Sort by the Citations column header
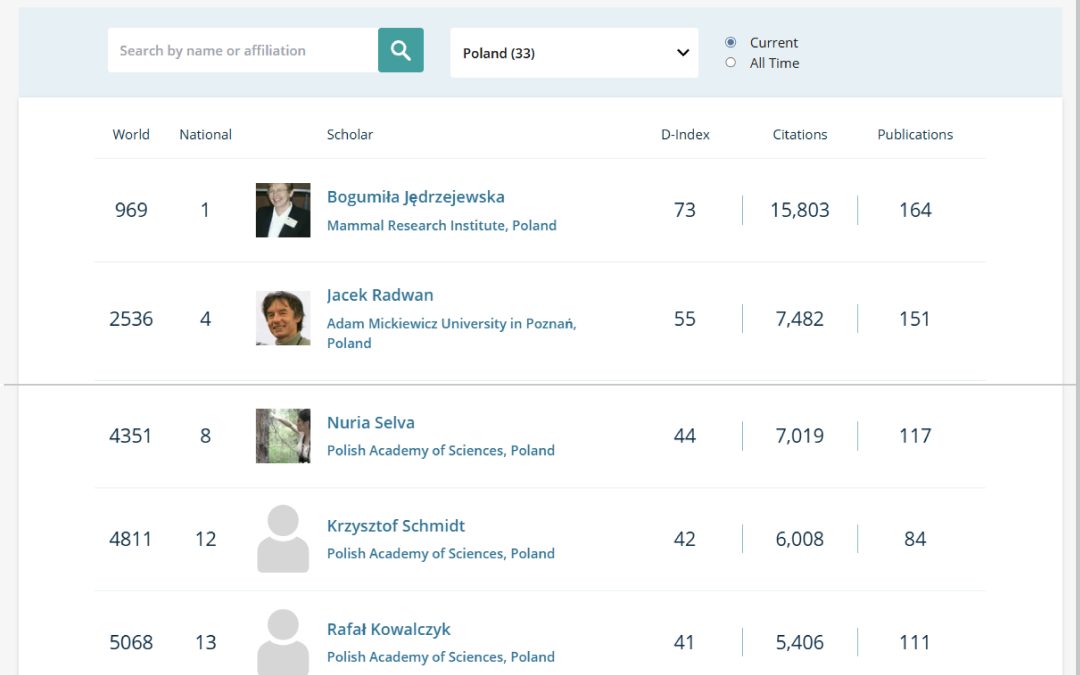Screen dimensions: 1080x675 click(800, 134)
